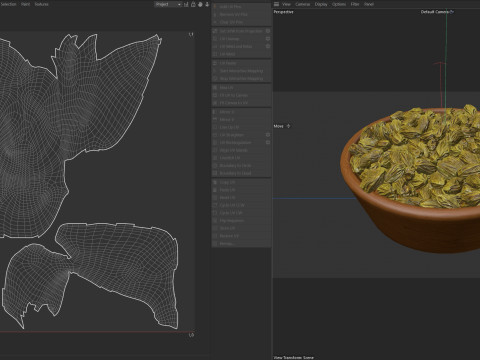Open the viewport Filter menu
The image size is (480, 360).
click(355, 4)
